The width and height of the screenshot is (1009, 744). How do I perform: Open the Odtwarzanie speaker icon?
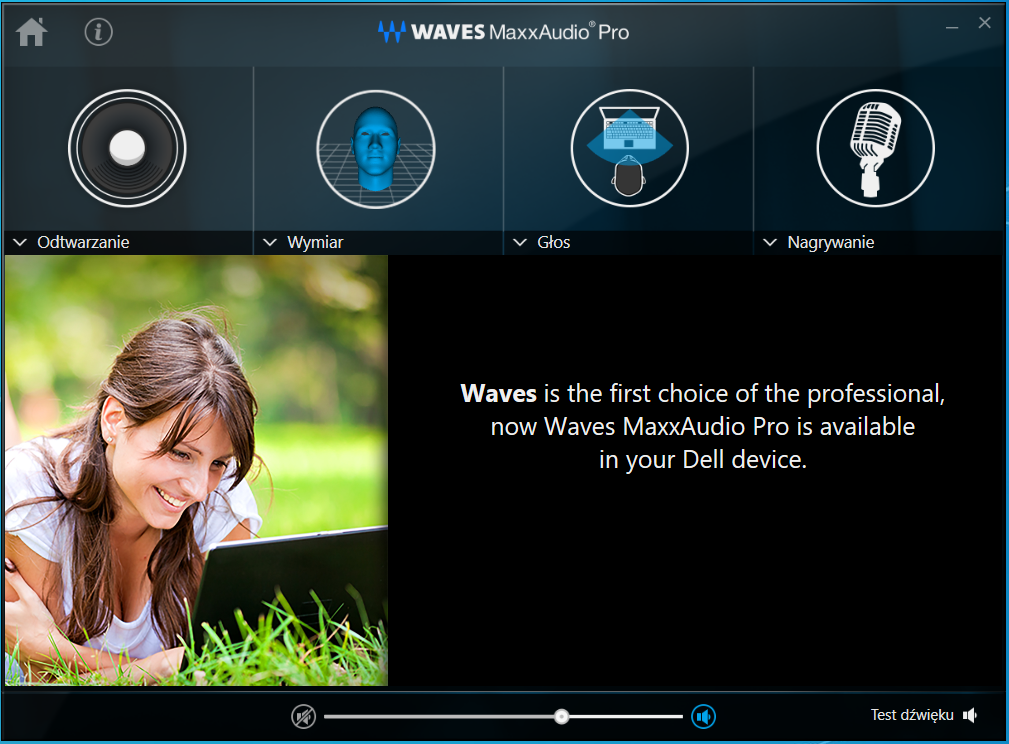pyautogui.click(x=127, y=148)
